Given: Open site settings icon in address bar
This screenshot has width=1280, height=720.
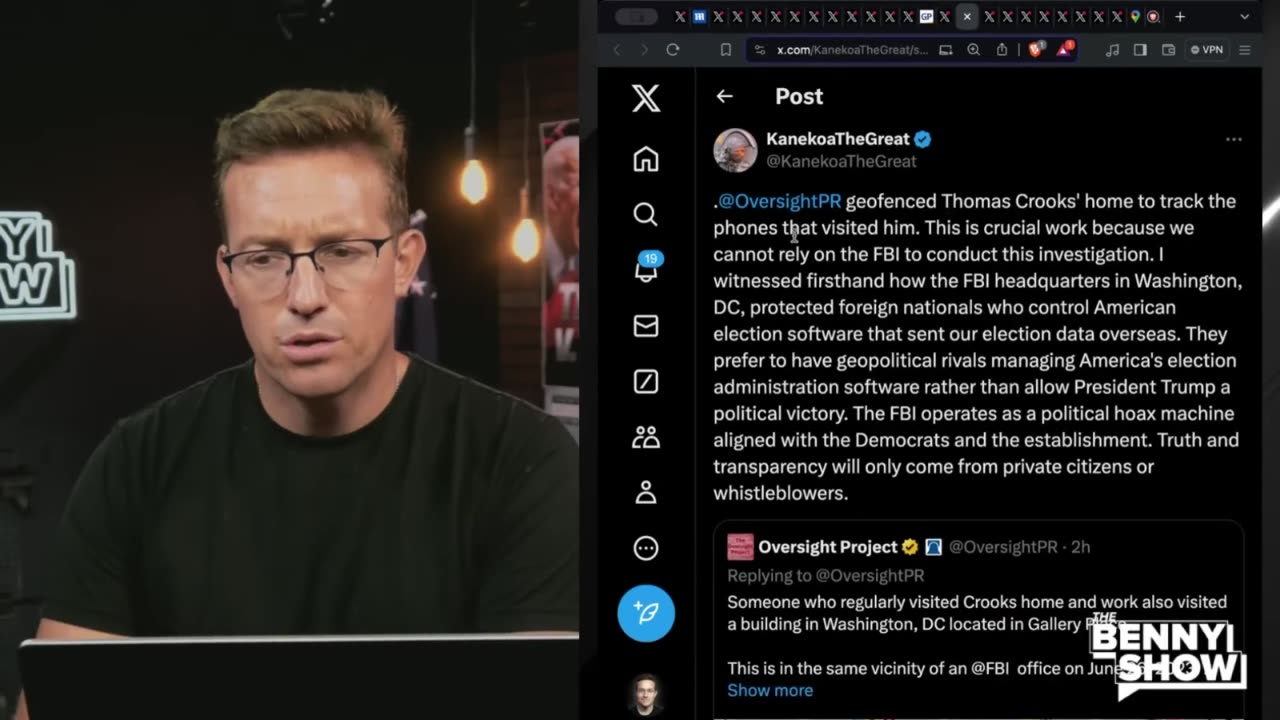Looking at the screenshot, I should (761, 49).
